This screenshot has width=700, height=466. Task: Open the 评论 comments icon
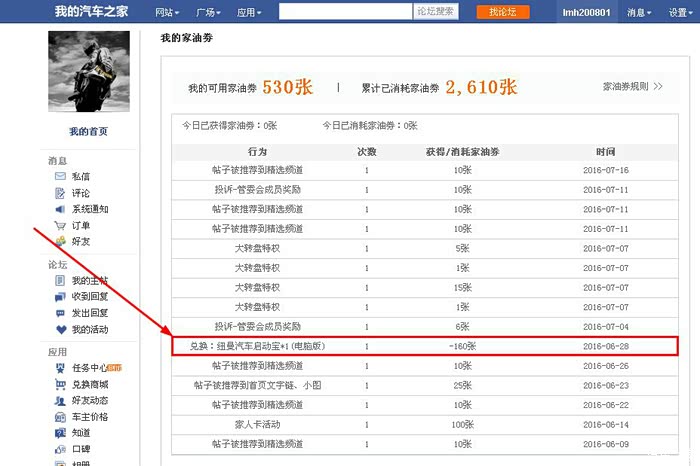tap(61, 193)
